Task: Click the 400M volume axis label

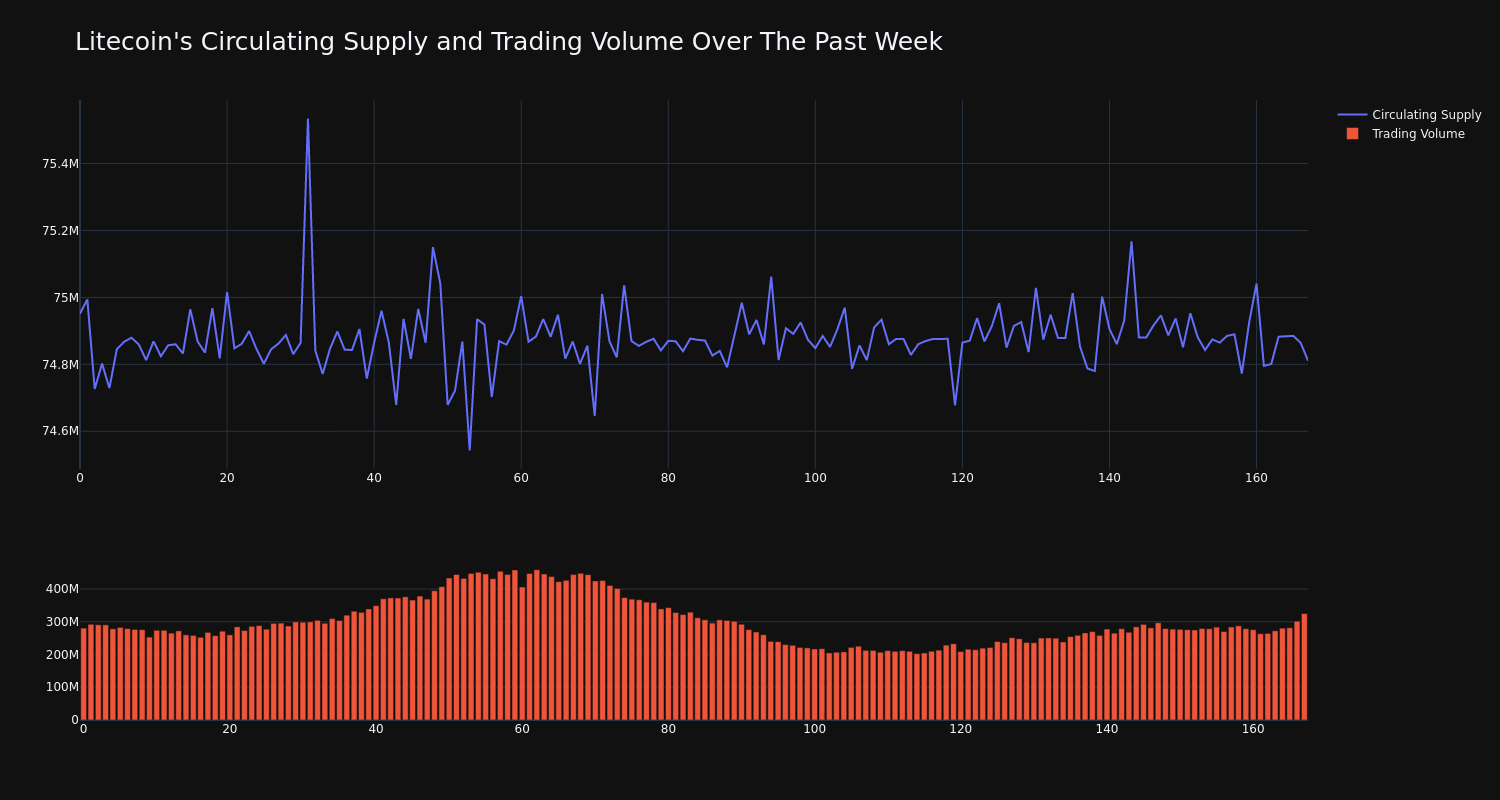Action: [62, 589]
